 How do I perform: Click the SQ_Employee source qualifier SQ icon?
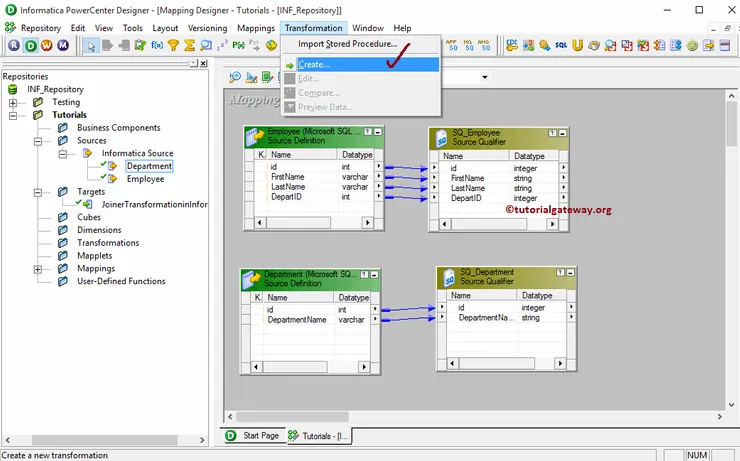tap(441, 138)
